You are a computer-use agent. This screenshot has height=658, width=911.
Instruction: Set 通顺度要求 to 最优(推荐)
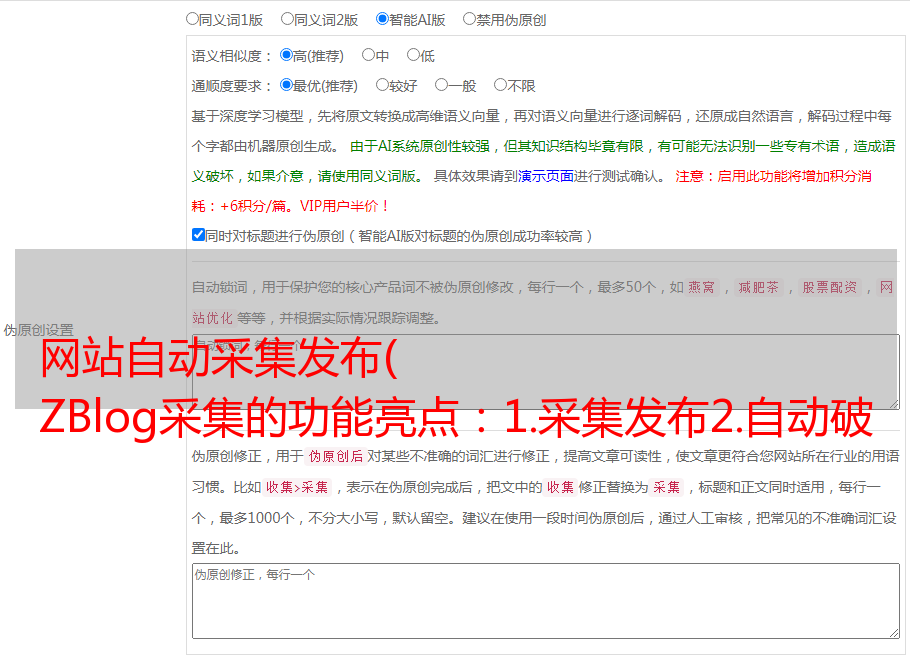coord(286,85)
